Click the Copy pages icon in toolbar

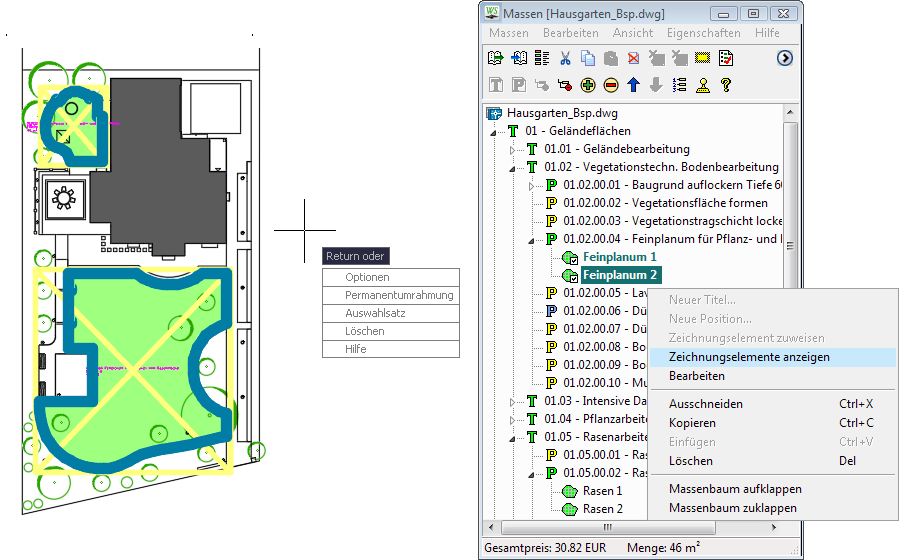click(588, 58)
